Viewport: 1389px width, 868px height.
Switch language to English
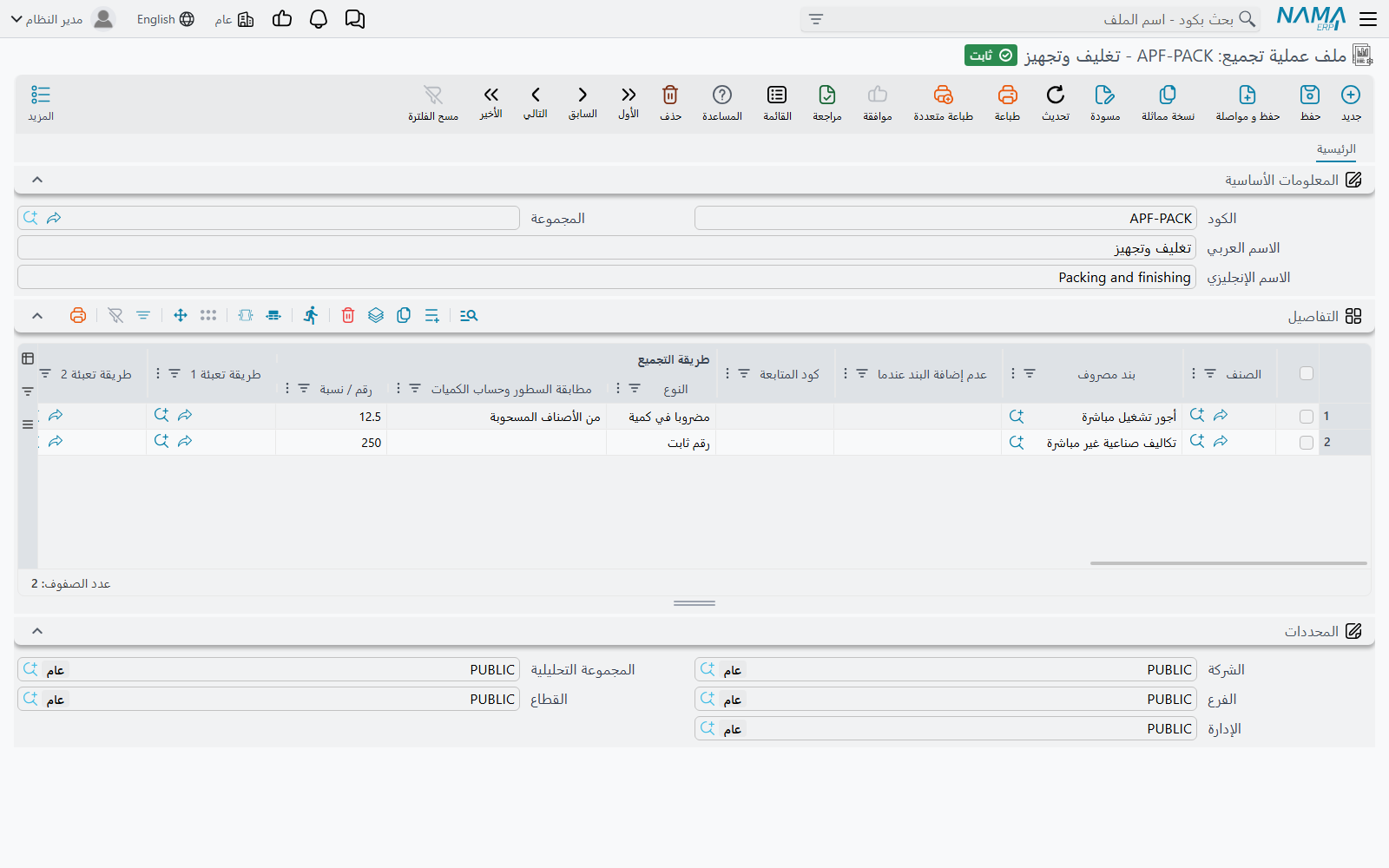[x=165, y=19]
